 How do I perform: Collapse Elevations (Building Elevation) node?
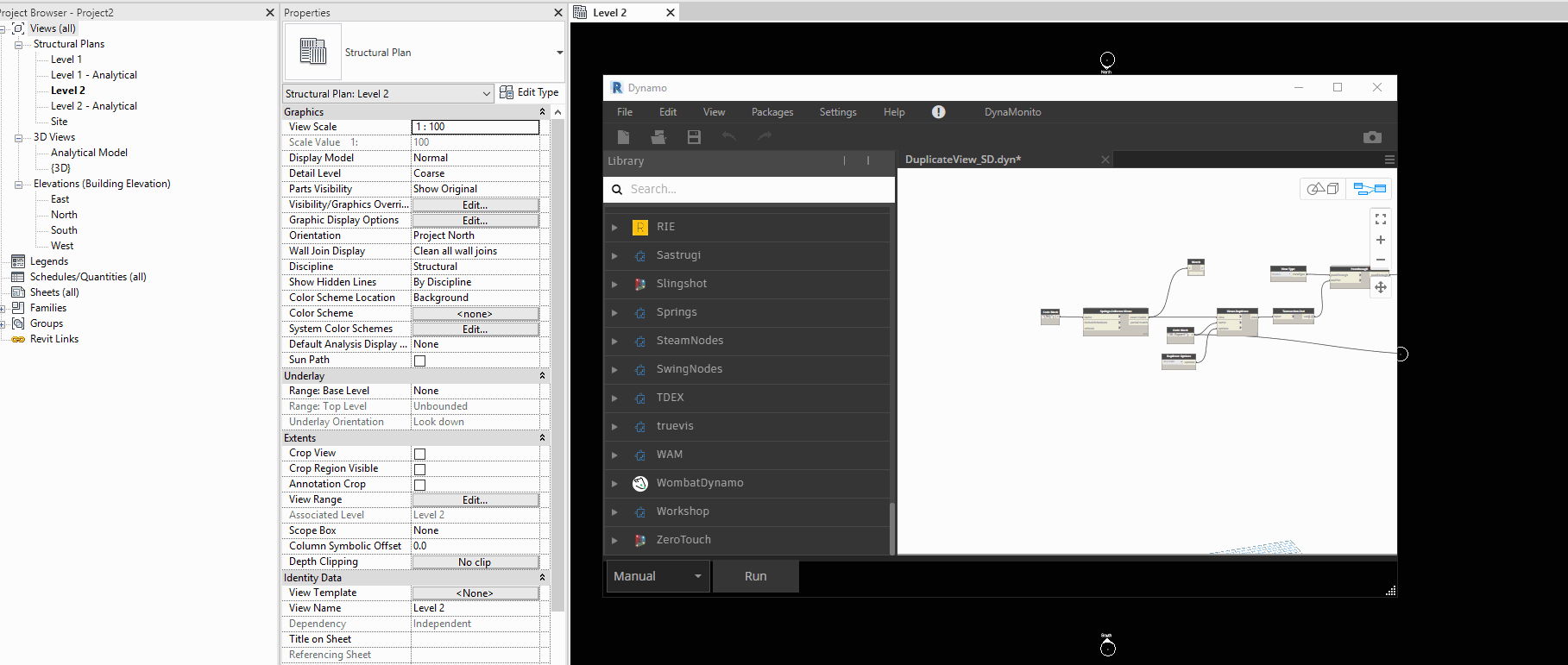coord(18,184)
